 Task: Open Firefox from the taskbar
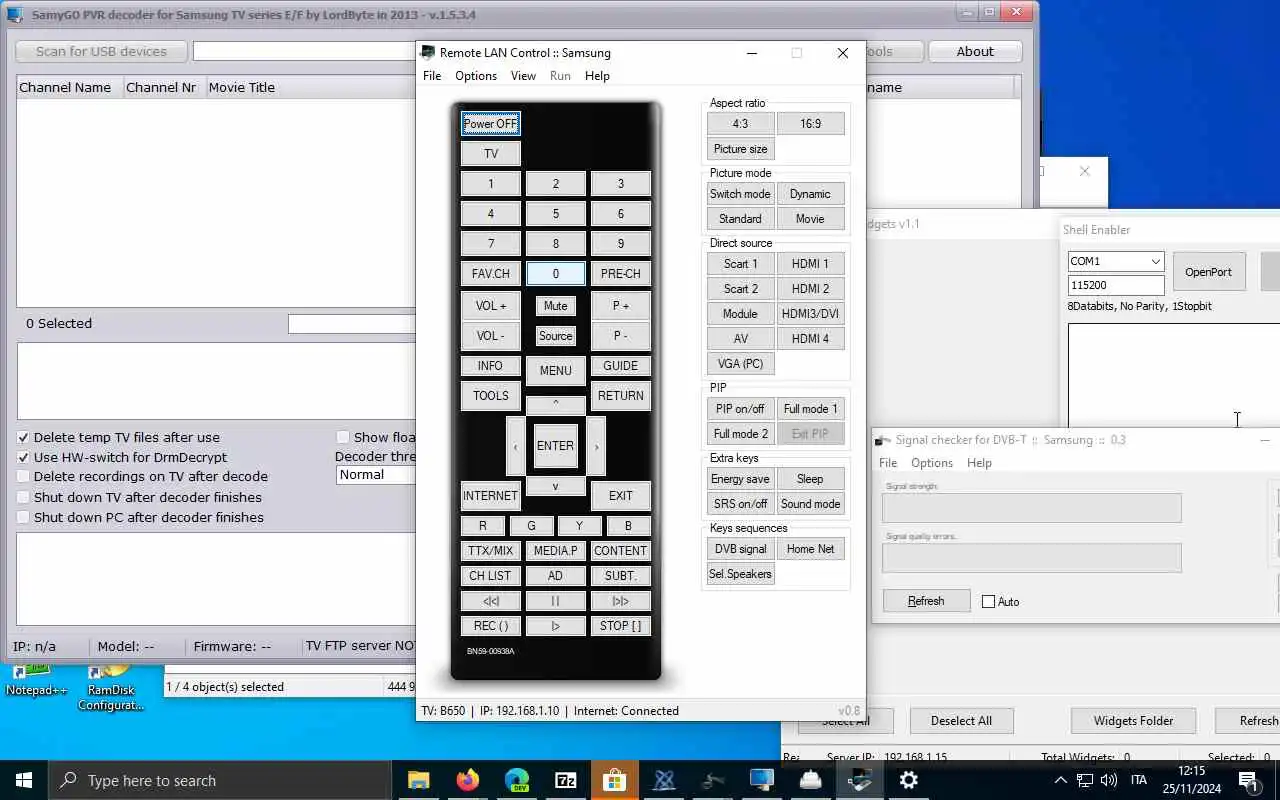click(467, 780)
